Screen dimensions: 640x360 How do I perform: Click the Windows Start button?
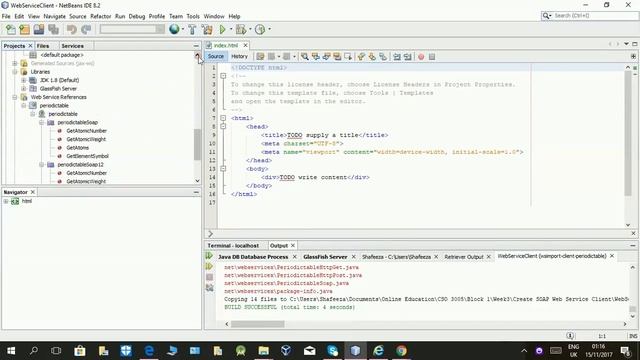(11, 351)
